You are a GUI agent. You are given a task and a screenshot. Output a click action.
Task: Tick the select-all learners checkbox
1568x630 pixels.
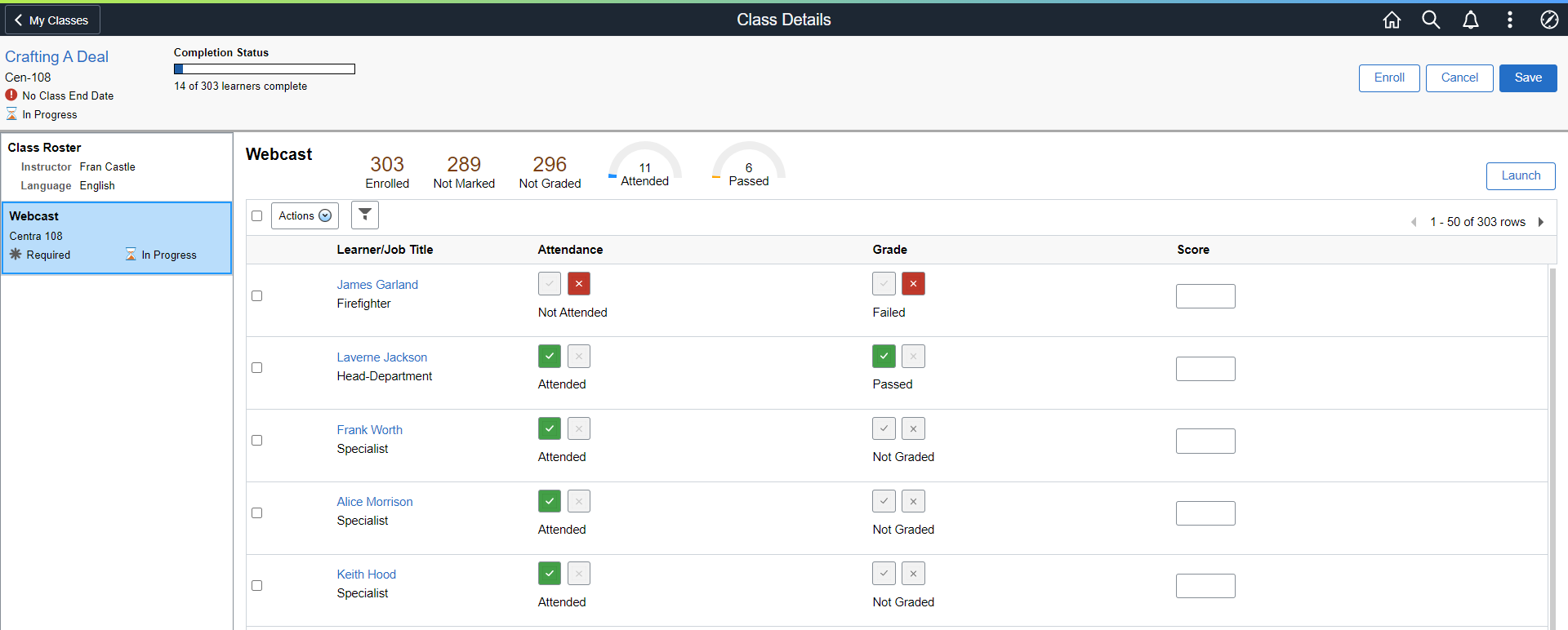(257, 215)
